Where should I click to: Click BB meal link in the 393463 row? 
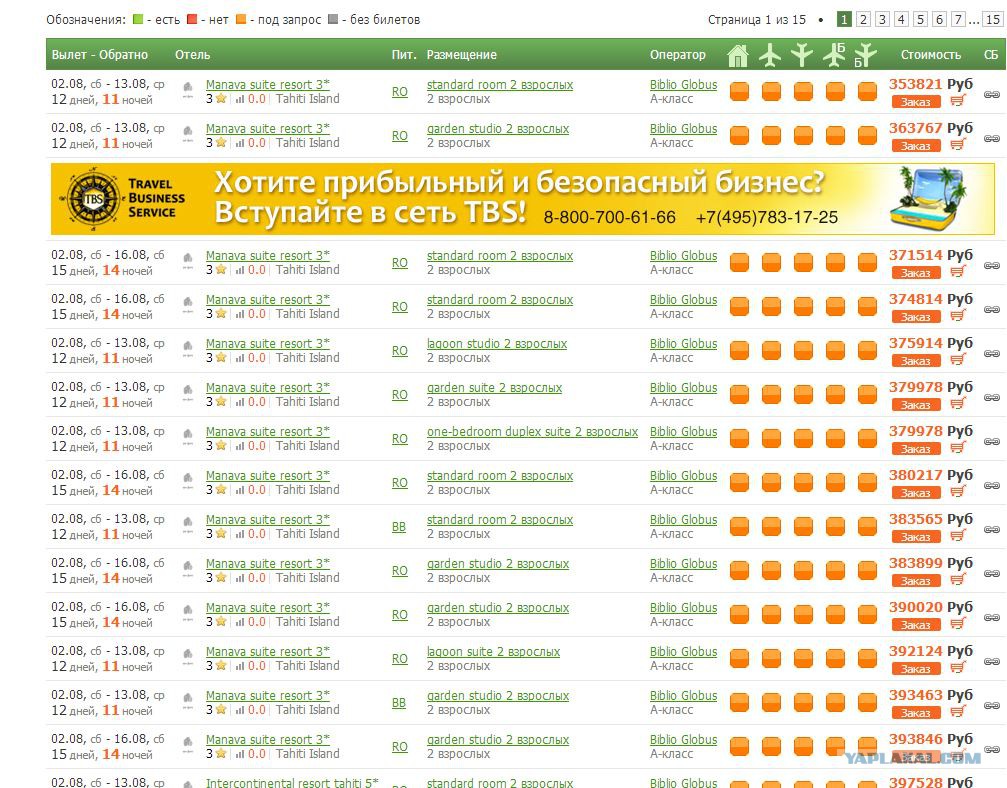(x=399, y=703)
